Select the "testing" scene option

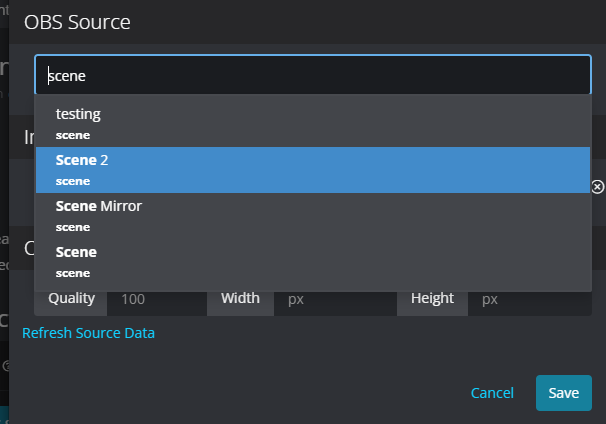tap(313, 124)
